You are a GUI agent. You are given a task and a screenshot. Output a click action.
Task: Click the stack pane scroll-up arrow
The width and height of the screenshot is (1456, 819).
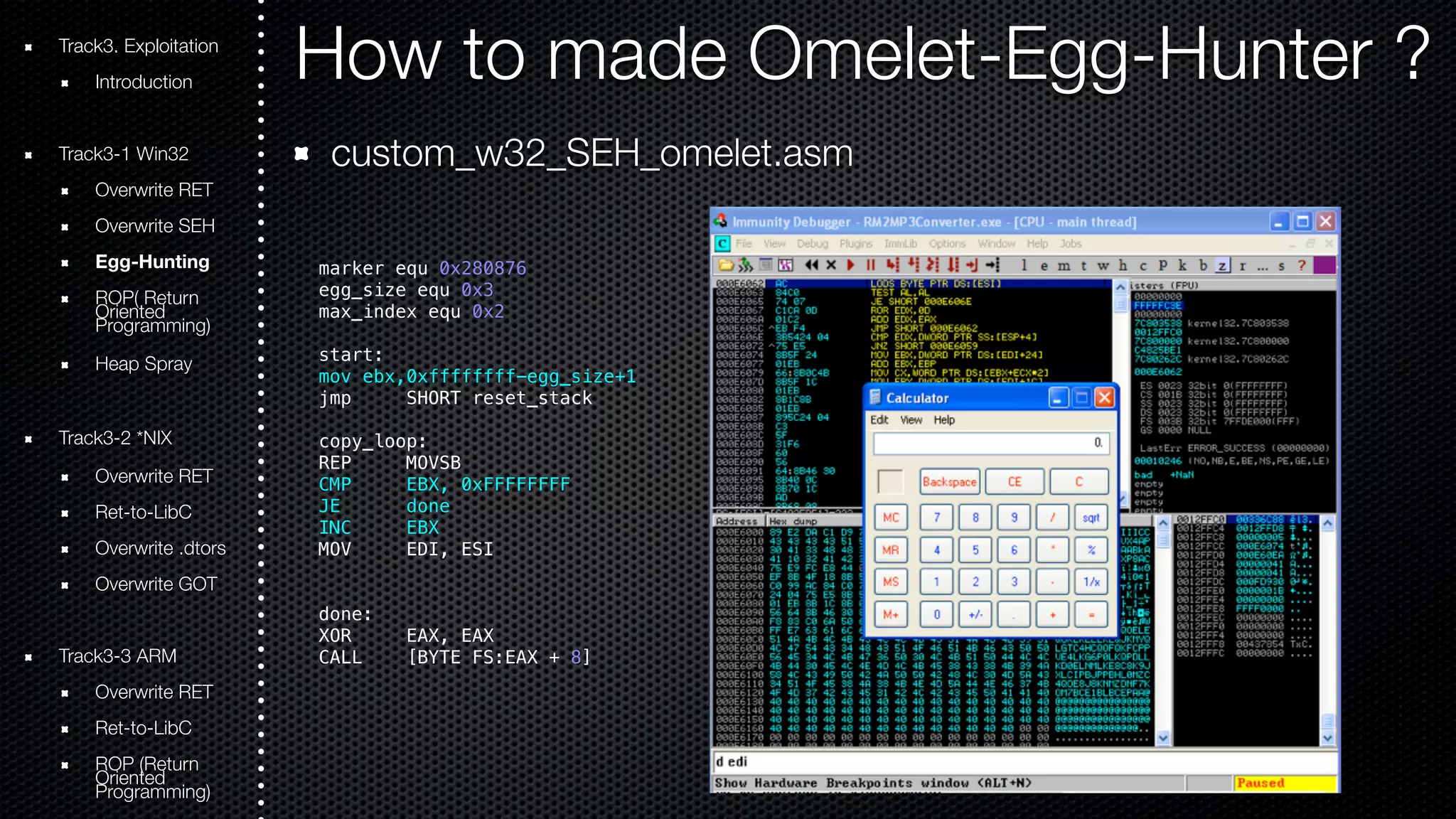pos(1327,523)
